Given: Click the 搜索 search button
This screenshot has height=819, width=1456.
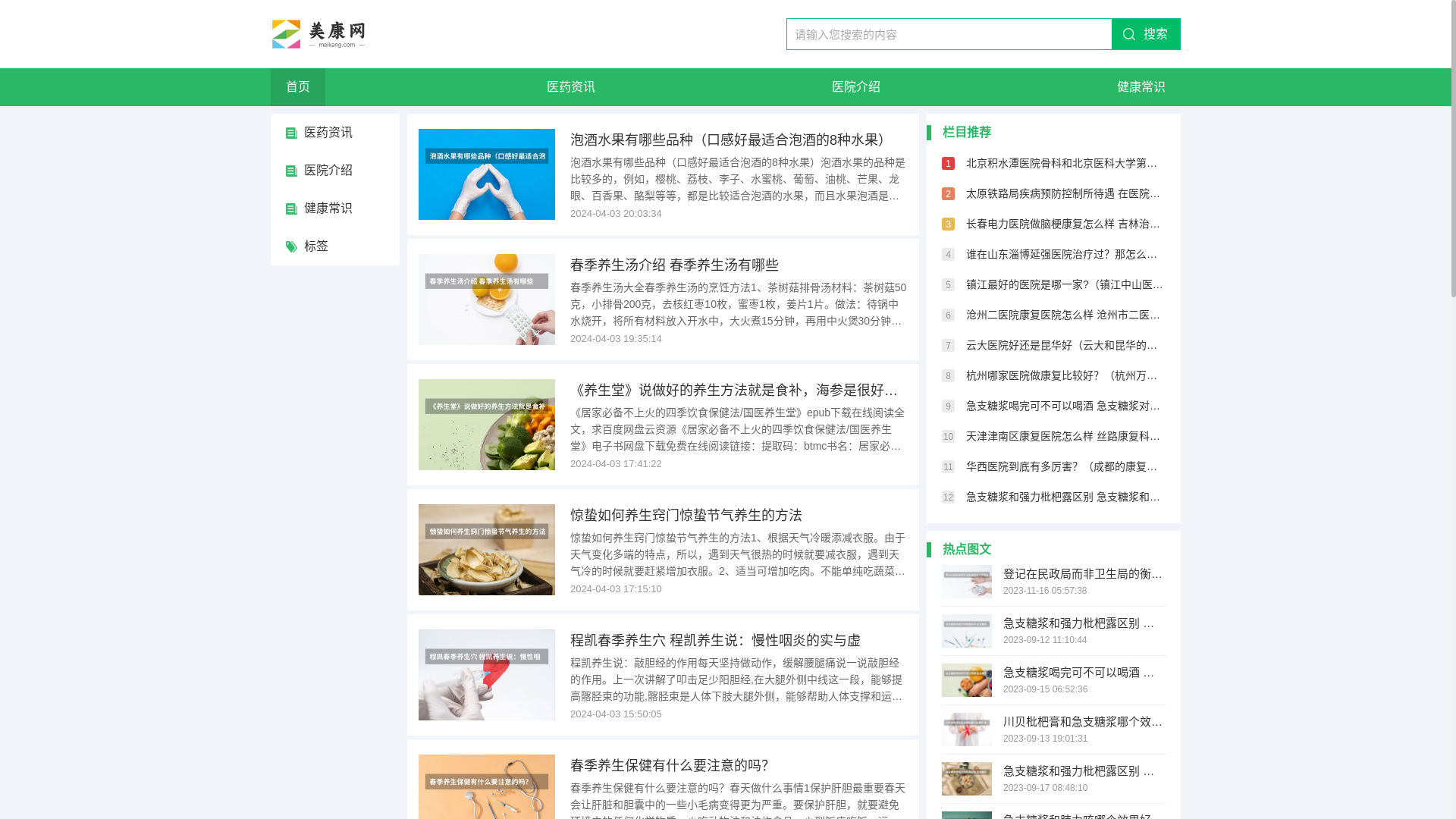Looking at the screenshot, I should coord(1146,34).
